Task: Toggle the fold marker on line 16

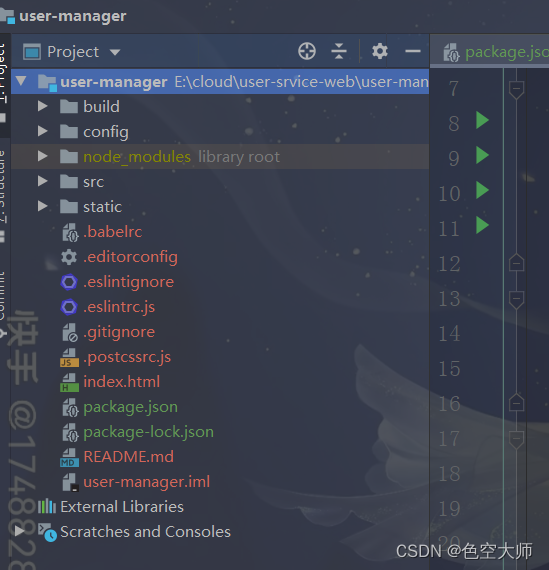Action: click(x=516, y=402)
